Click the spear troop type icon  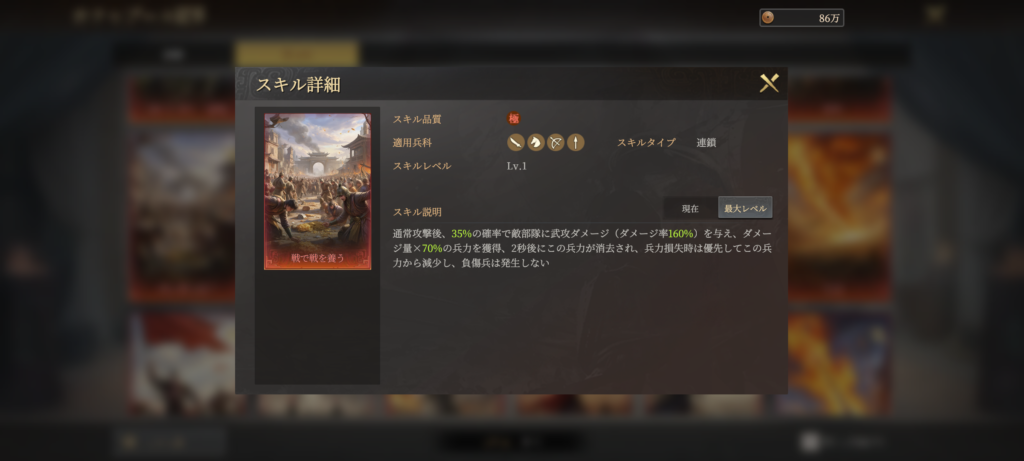575,142
